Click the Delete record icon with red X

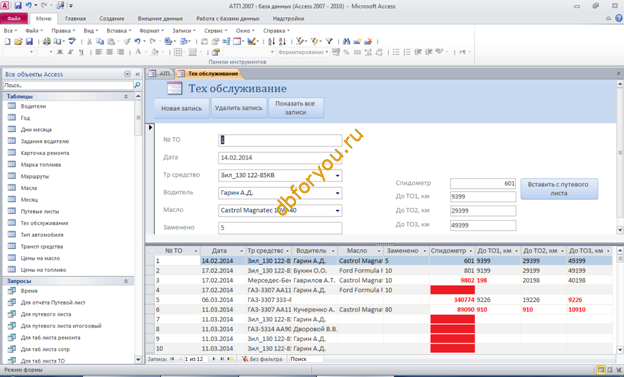(x=368, y=41)
